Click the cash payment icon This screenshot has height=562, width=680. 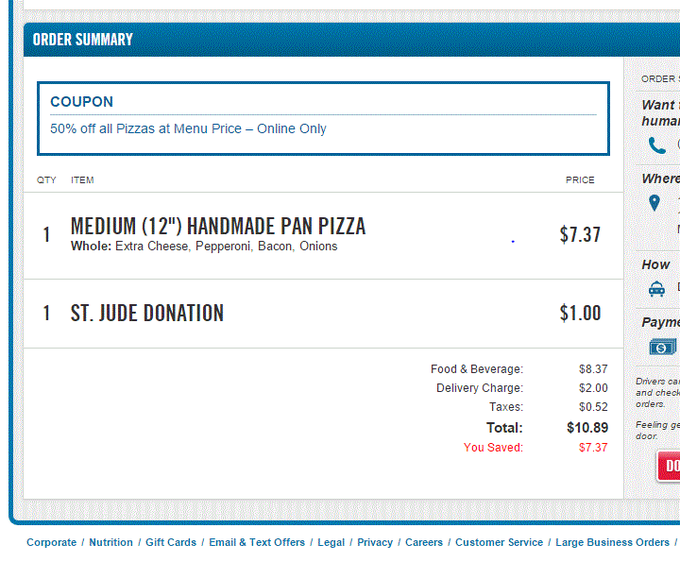point(663,347)
